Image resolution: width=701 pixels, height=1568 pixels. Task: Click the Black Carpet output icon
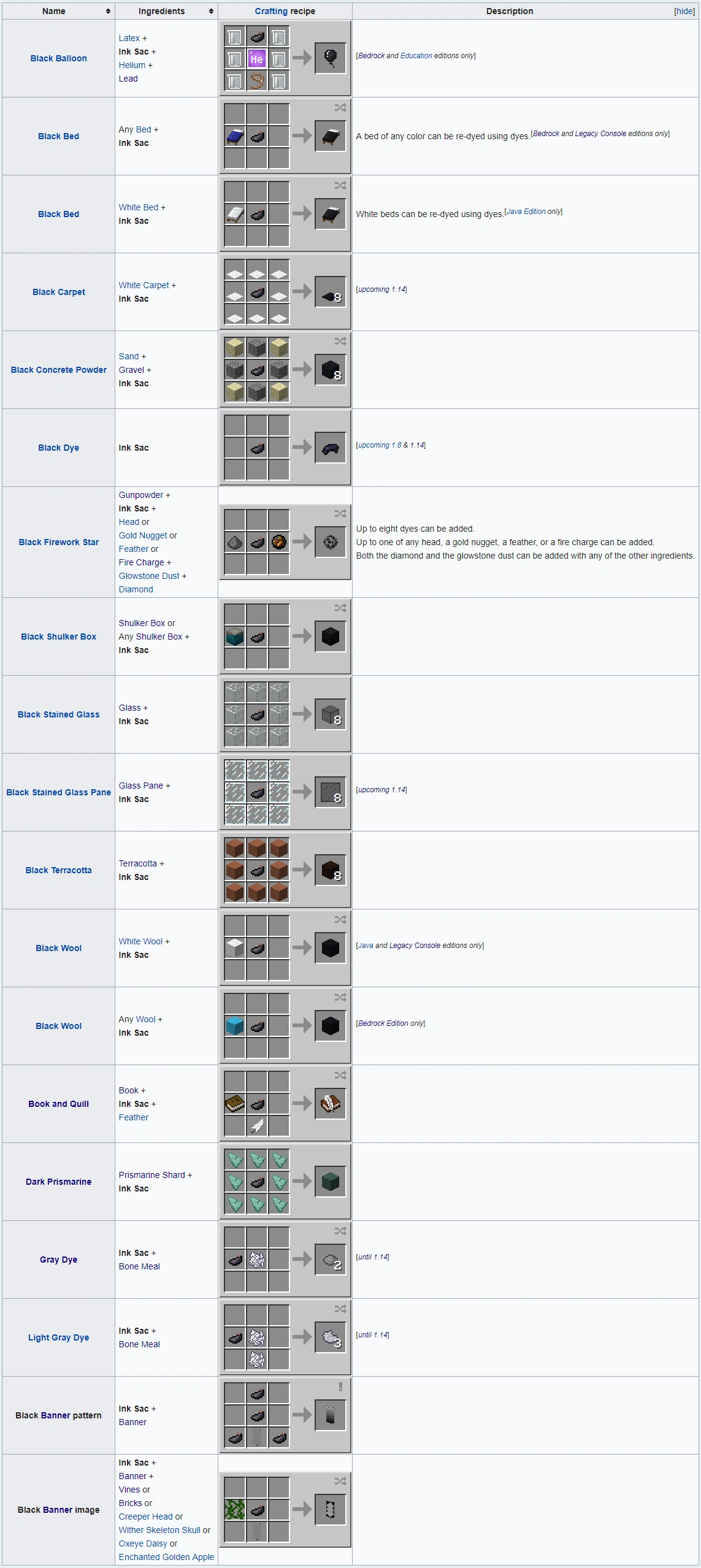[x=330, y=292]
